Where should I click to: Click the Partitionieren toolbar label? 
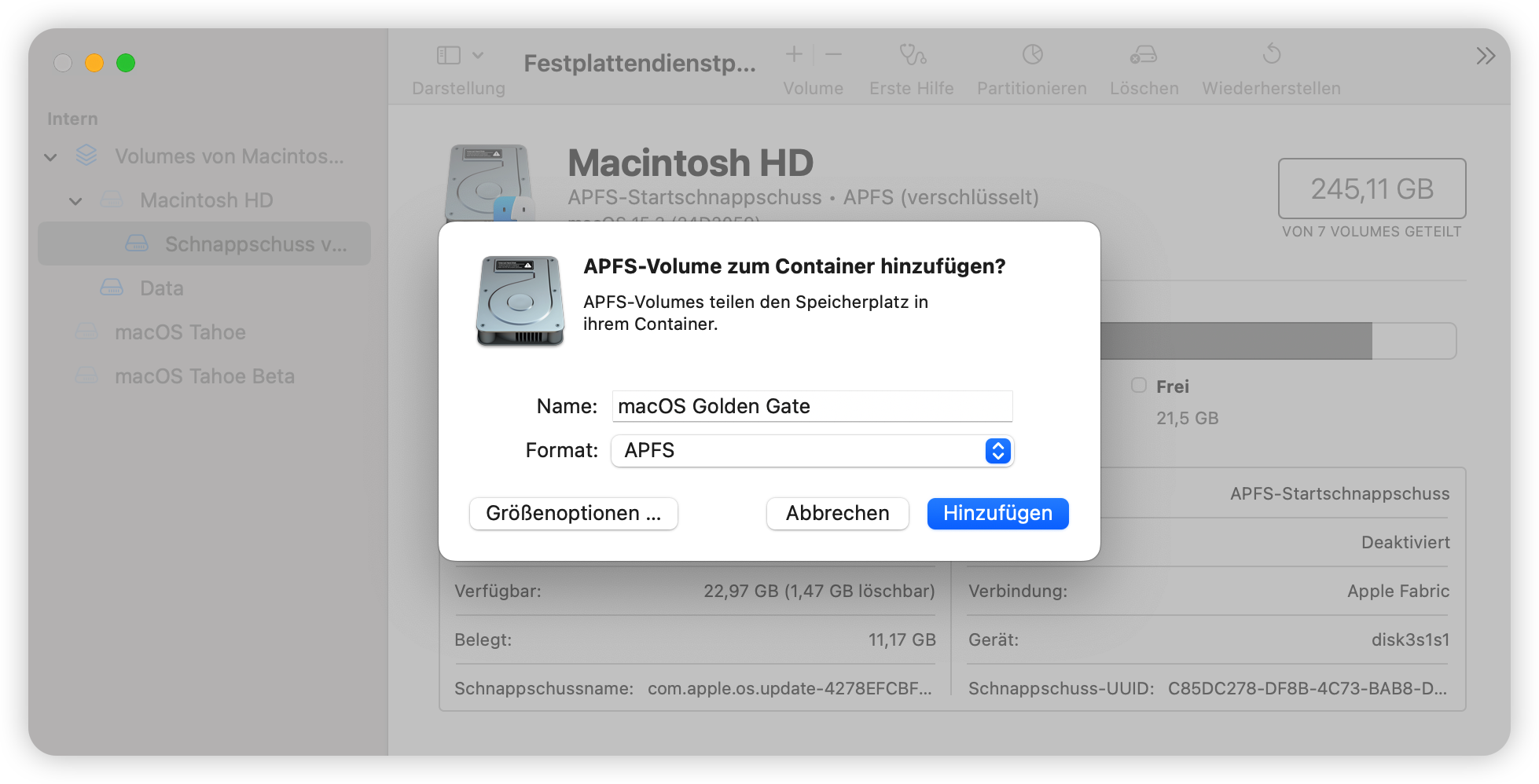pyautogui.click(x=1032, y=89)
